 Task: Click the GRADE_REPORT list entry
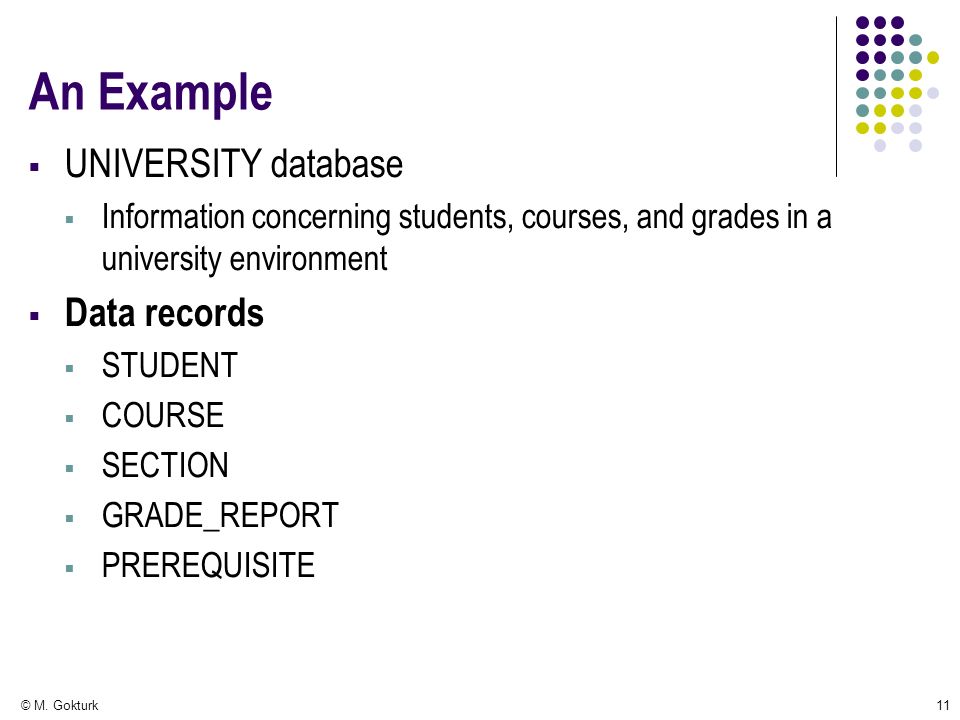[x=220, y=516]
